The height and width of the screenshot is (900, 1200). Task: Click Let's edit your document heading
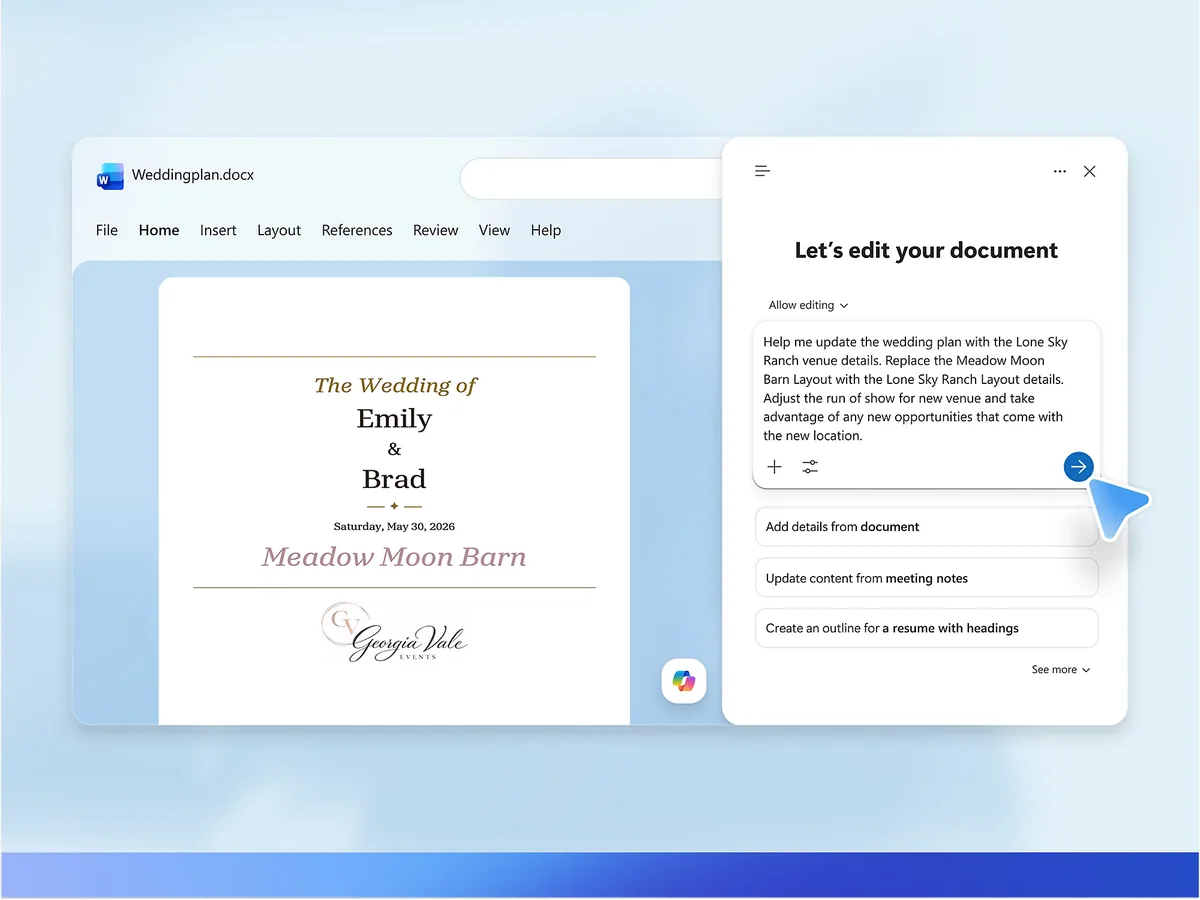pyautogui.click(x=926, y=251)
